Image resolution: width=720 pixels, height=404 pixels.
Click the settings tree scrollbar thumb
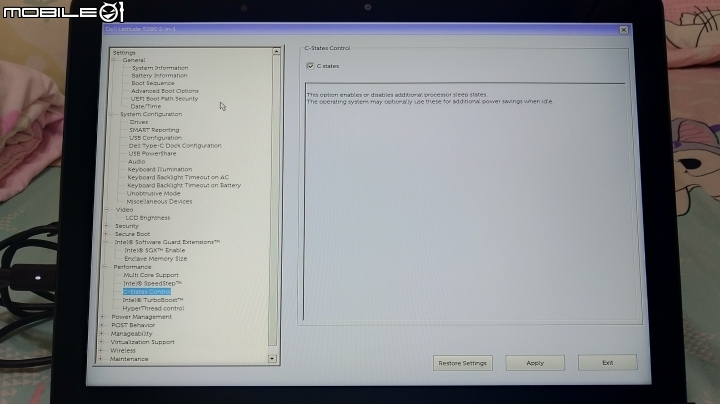click(x=274, y=200)
